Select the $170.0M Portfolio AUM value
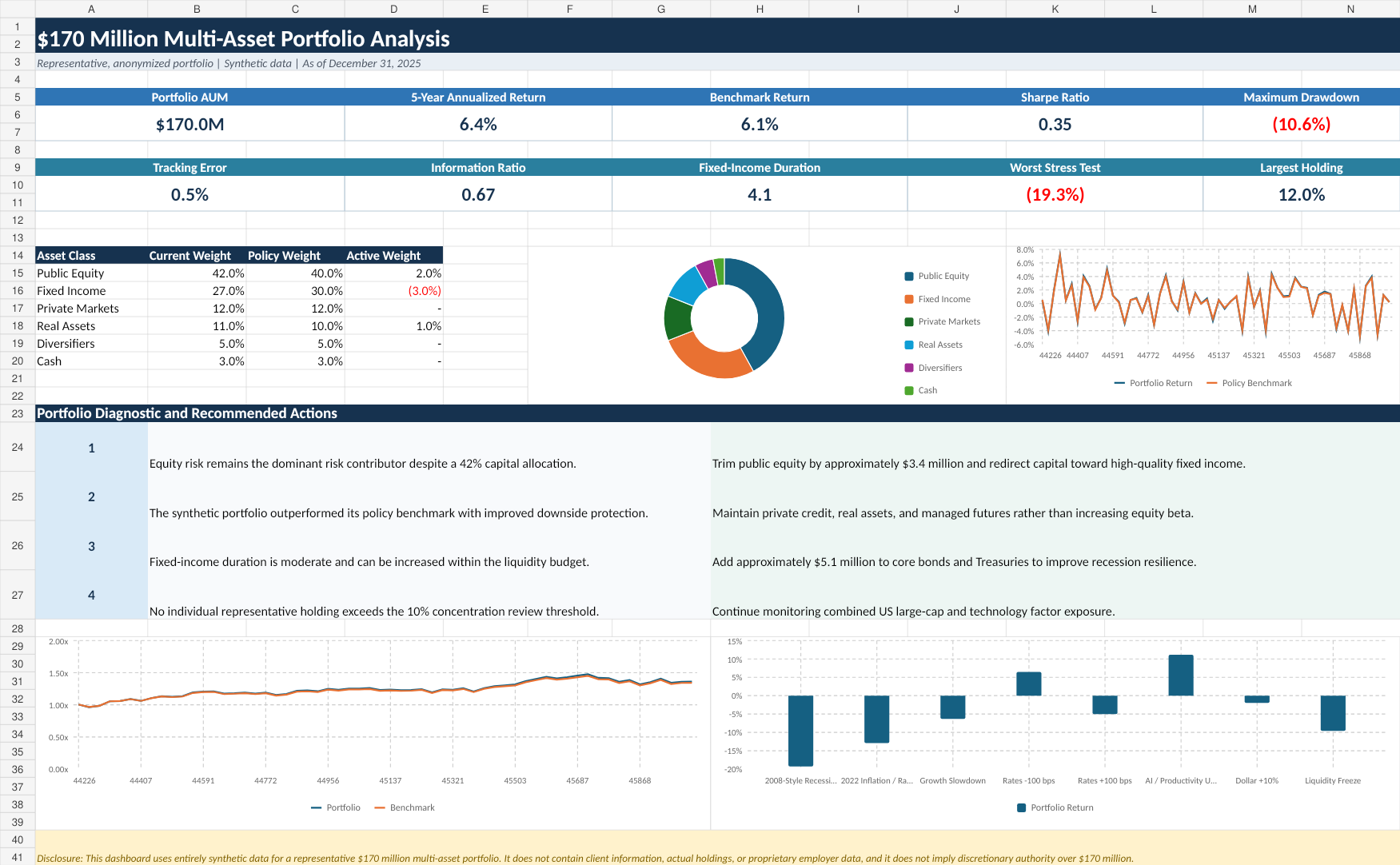This screenshot has width=1400, height=865. coord(189,124)
